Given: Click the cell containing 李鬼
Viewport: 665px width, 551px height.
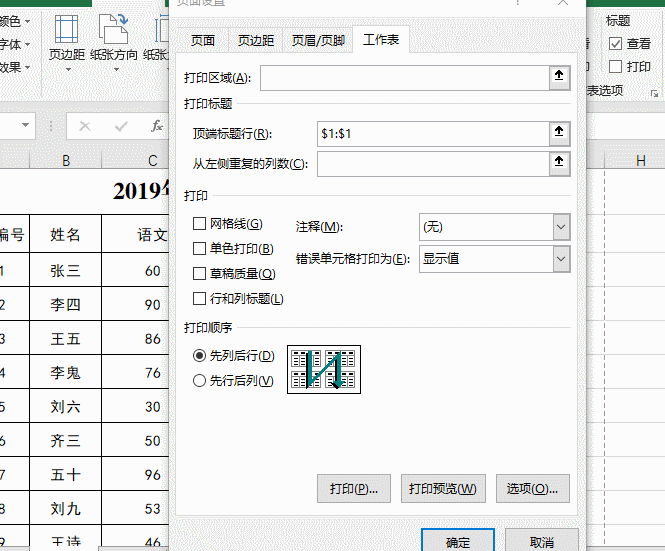Looking at the screenshot, I should [x=65, y=372].
